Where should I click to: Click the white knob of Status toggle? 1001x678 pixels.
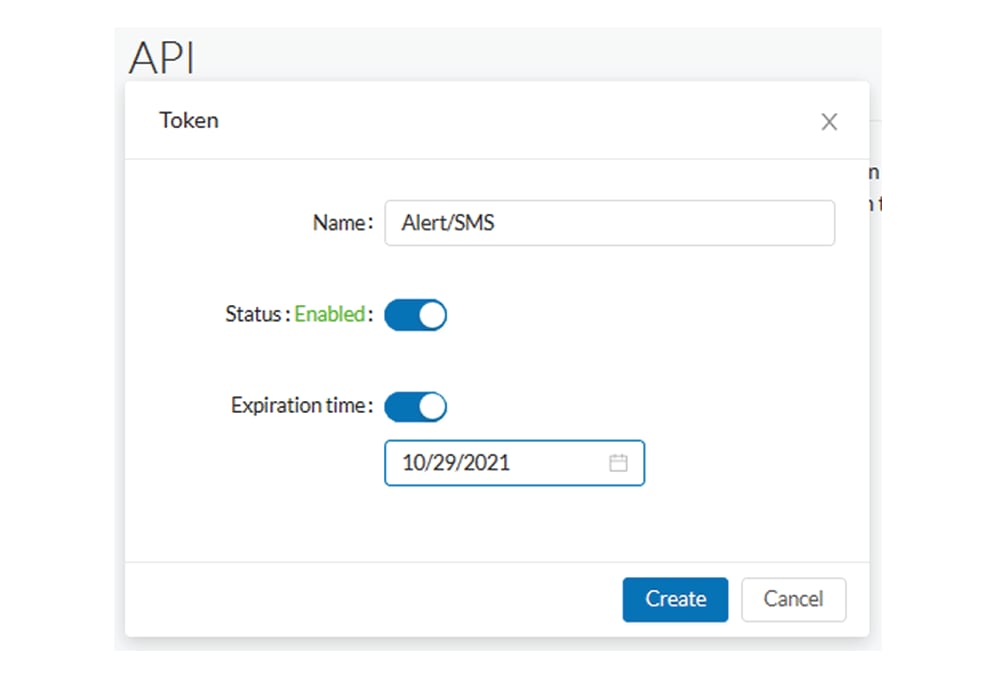431,315
